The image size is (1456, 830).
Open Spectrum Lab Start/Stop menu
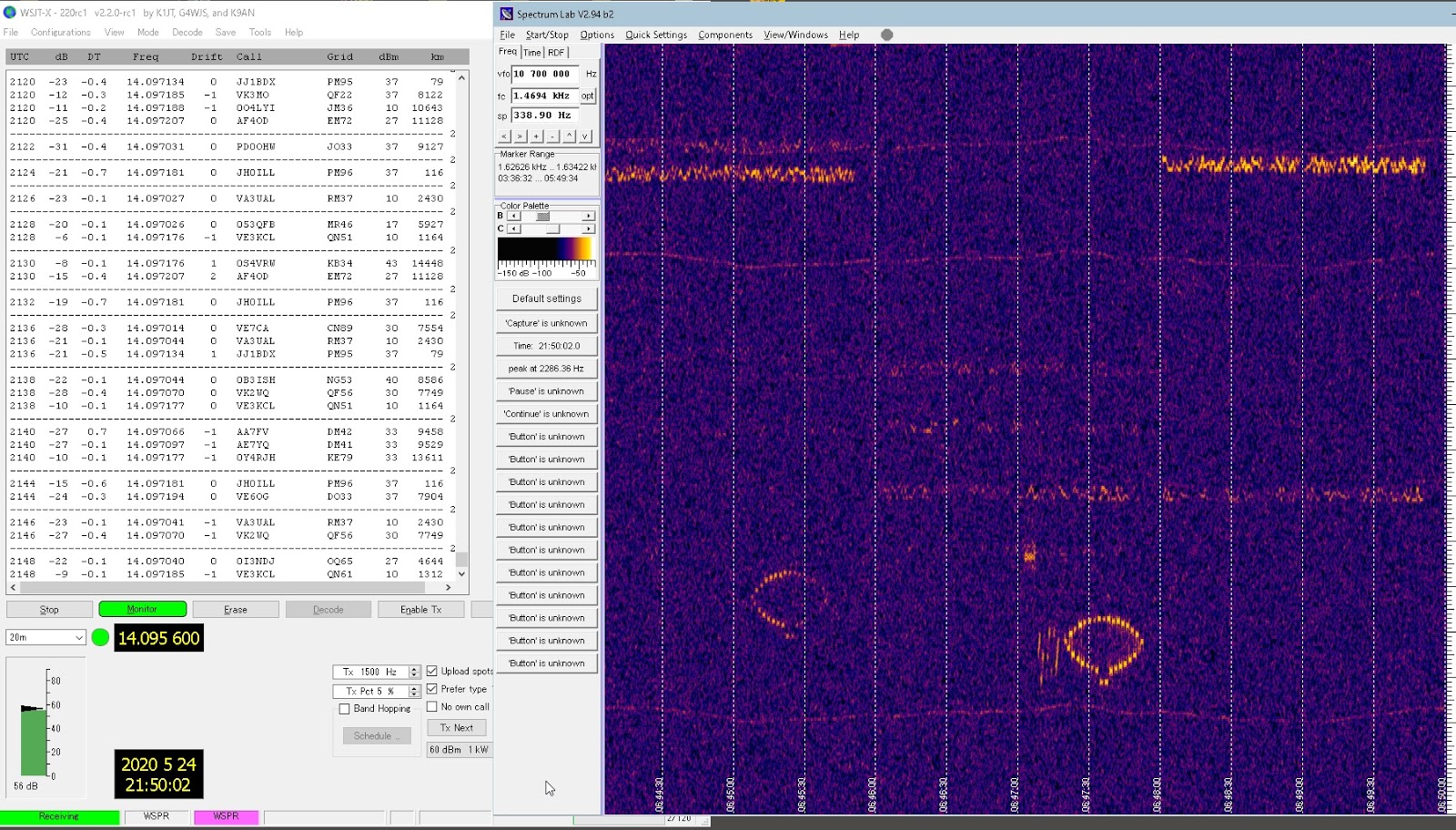pos(547,35)
